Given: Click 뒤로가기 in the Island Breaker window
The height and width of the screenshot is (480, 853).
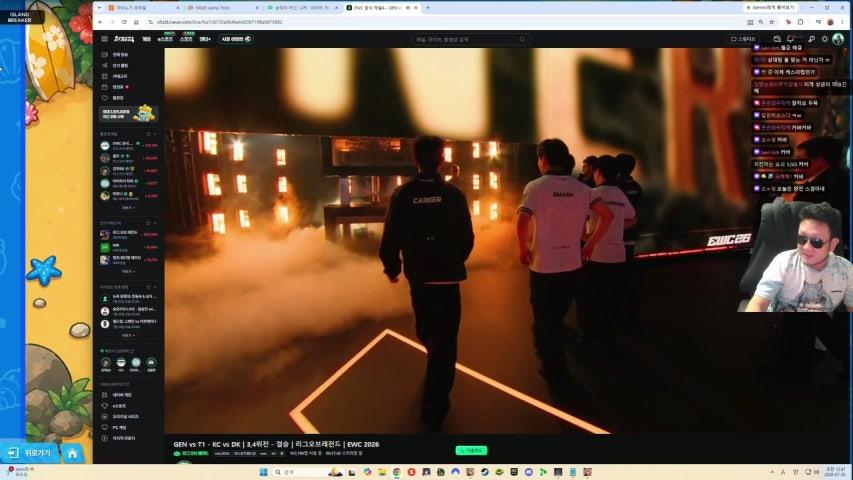Looking at the screenshot, I should [29, 453].
